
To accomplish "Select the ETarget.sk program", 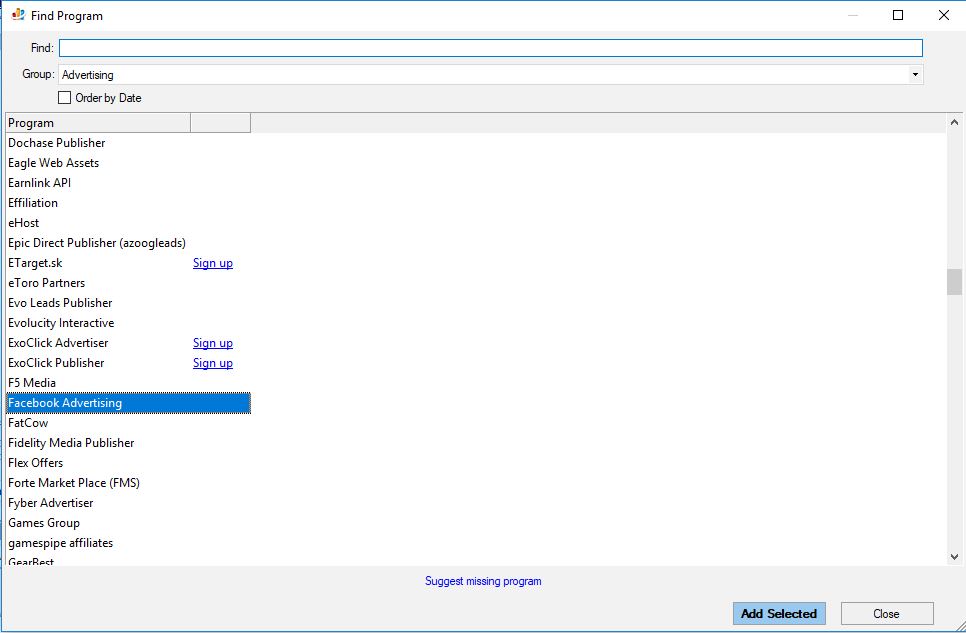I will point(35,263).
